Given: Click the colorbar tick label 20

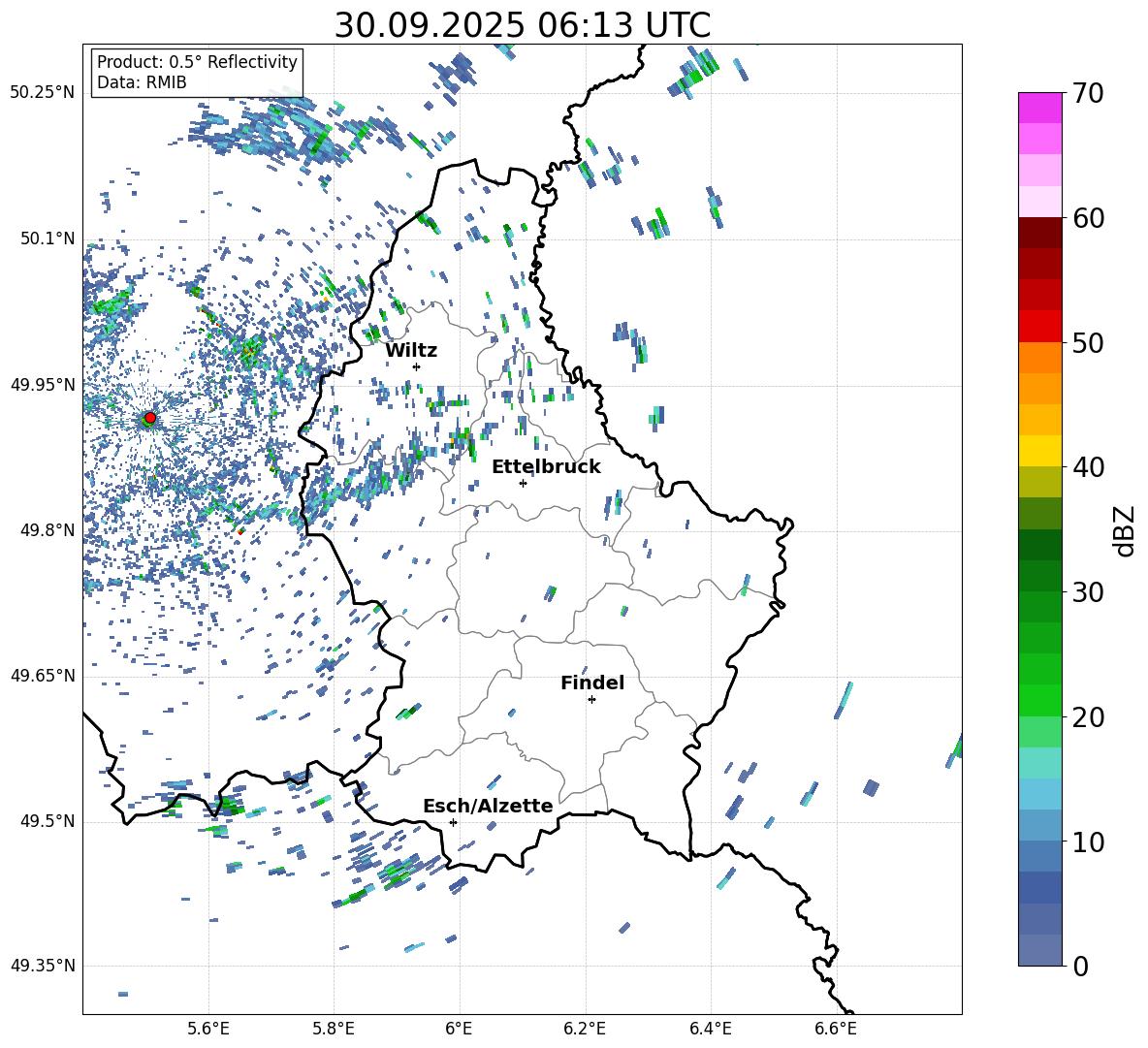Looking at the screenshot, I should point(1088,717).
